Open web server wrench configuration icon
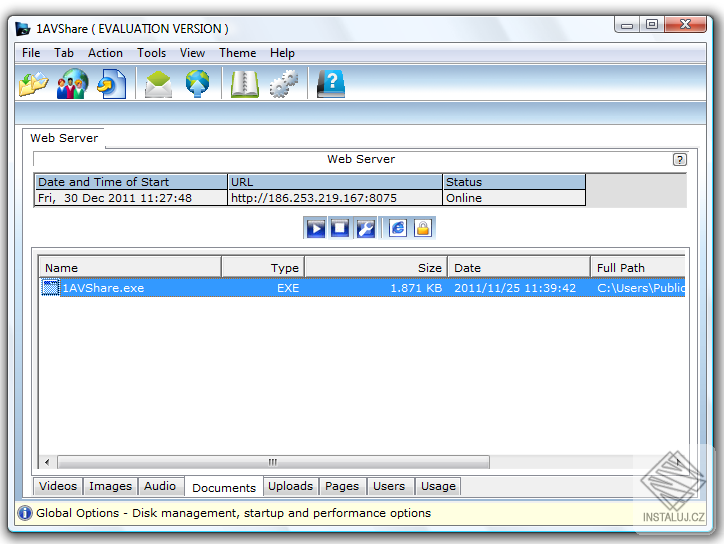 point(366,228)
